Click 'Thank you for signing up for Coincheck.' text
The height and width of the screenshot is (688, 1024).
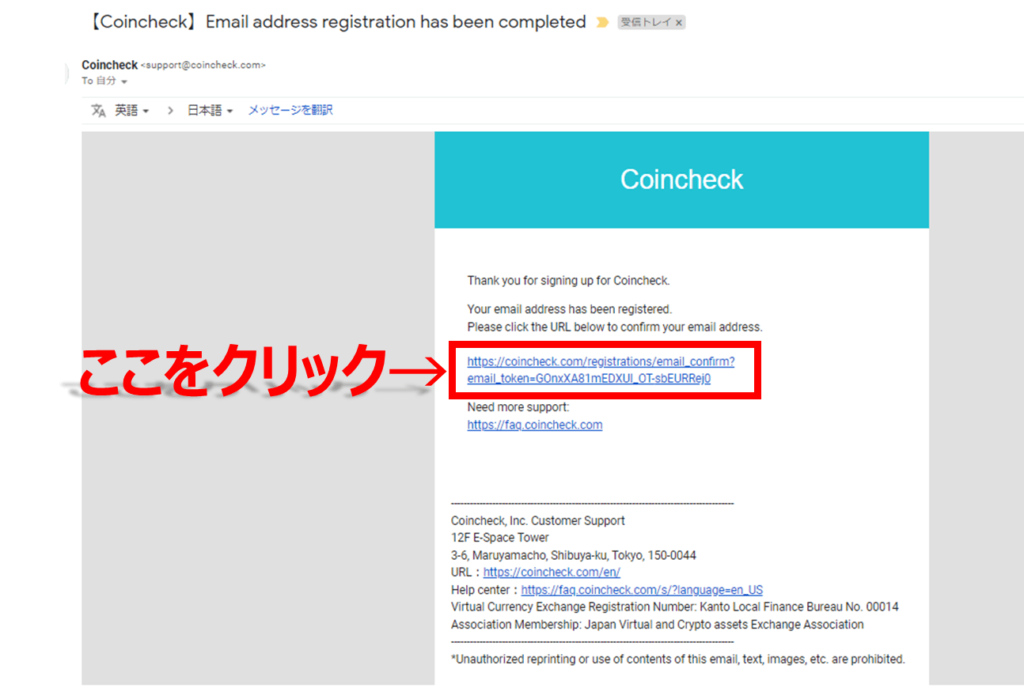(568, 281)
